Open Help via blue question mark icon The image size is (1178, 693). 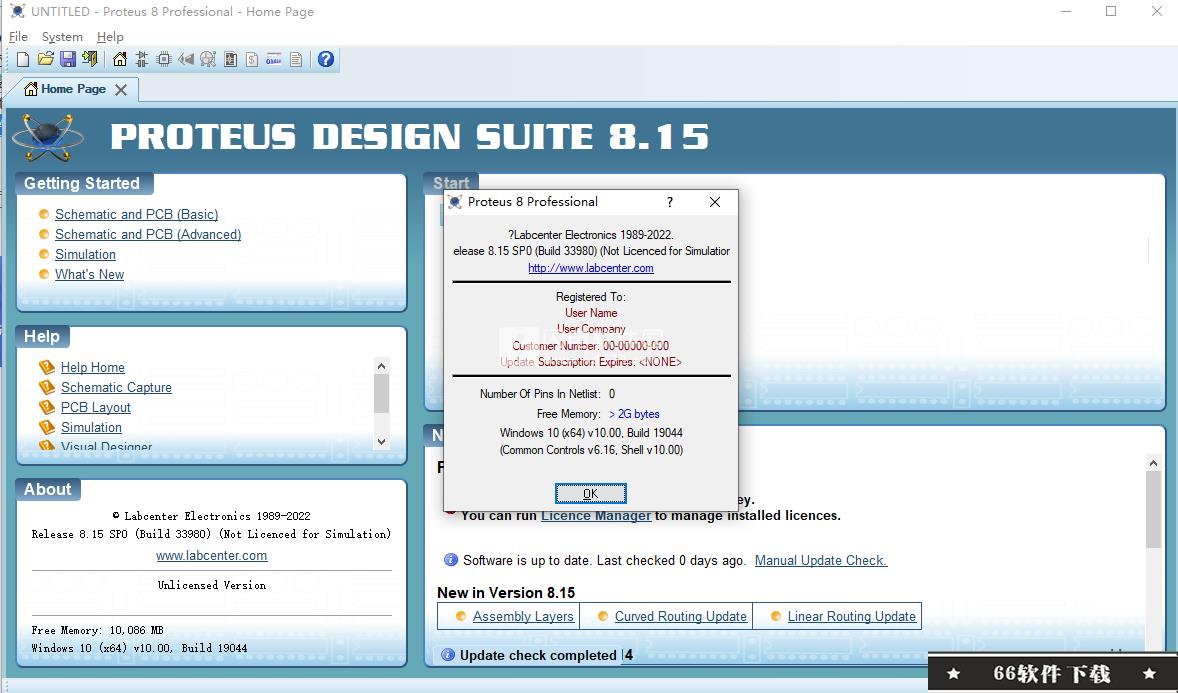click(325, 59)
